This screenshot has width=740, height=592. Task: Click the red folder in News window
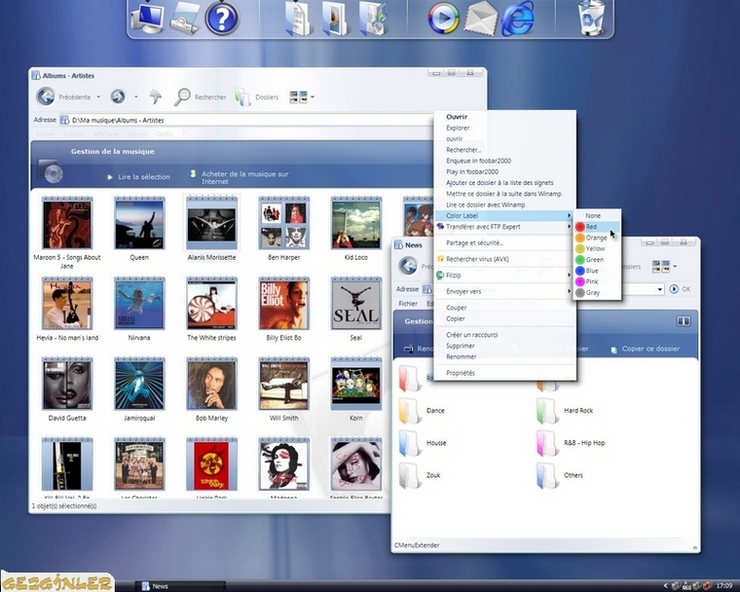409,378
